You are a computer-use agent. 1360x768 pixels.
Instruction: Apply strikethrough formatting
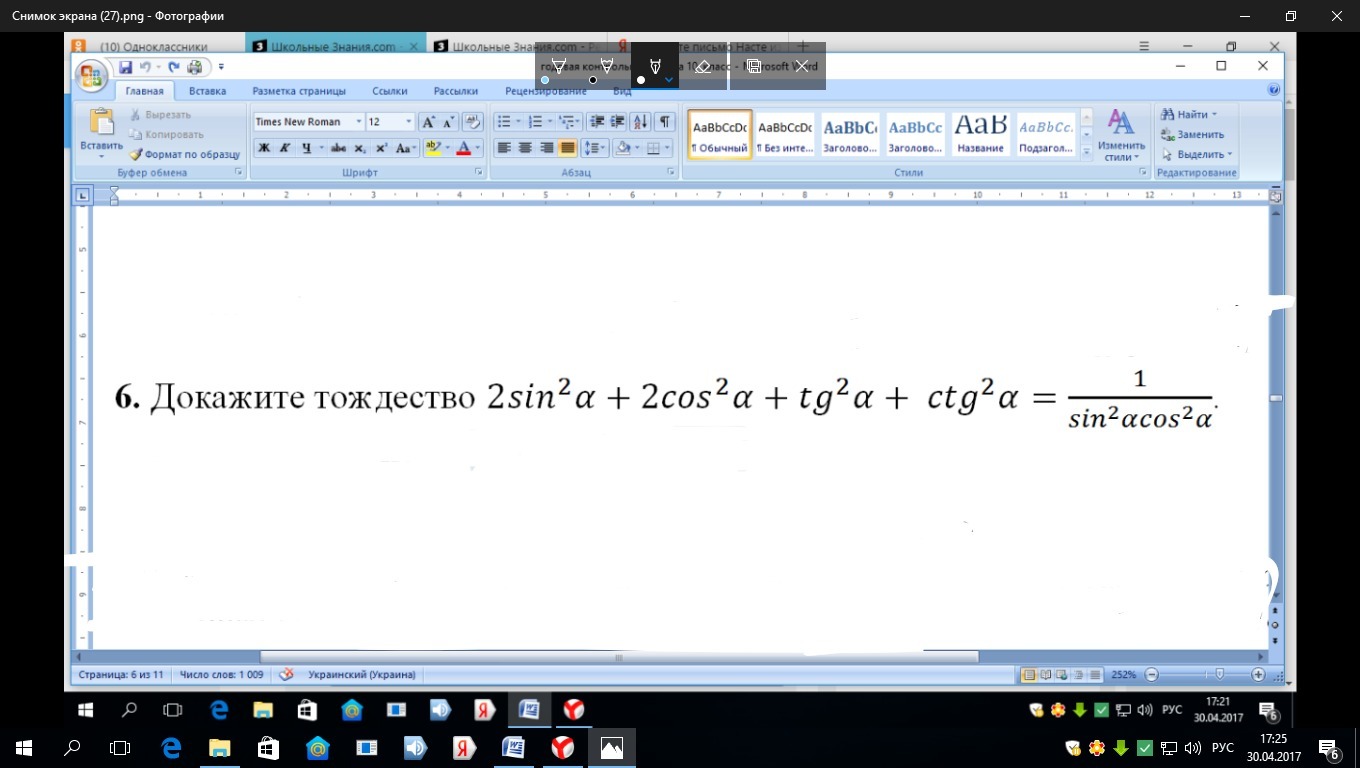(338, 148)
